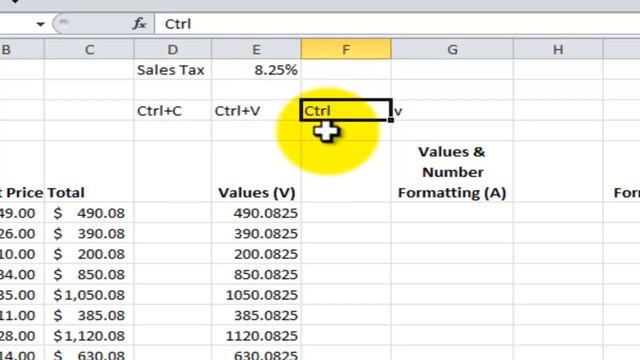640x360 pixels.
Task: Select column H header
Action: pyautogui.click(x=558, y=49)
